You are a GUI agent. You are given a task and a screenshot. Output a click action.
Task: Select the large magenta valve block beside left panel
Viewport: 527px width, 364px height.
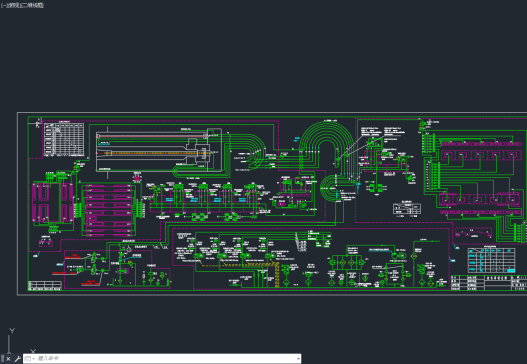pyautogui.click(x=108, y=210)
